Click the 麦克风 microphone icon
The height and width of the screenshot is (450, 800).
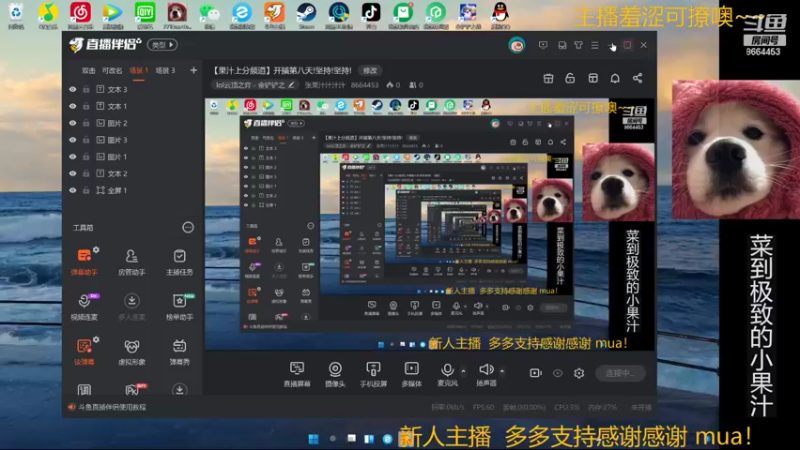(x=447, y=369)
